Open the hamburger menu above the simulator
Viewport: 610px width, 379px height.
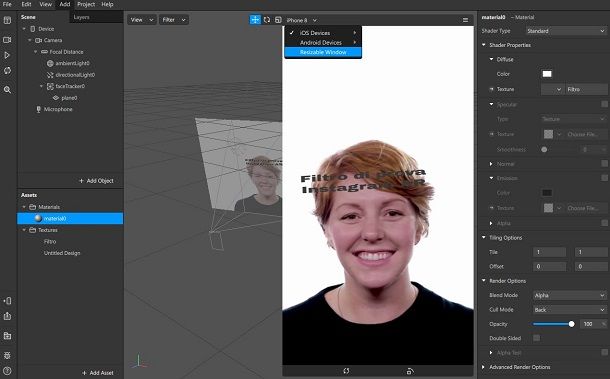(x=465, y=20)
